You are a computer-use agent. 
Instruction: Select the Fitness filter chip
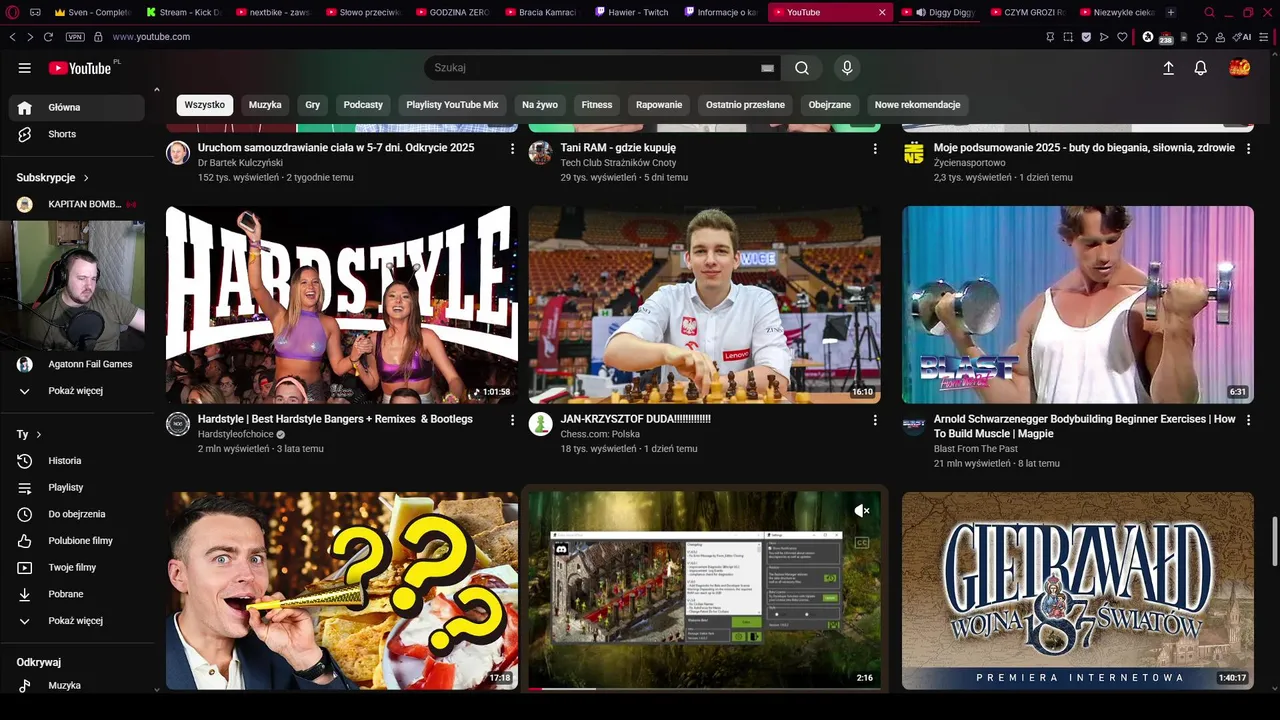(597, 105)
